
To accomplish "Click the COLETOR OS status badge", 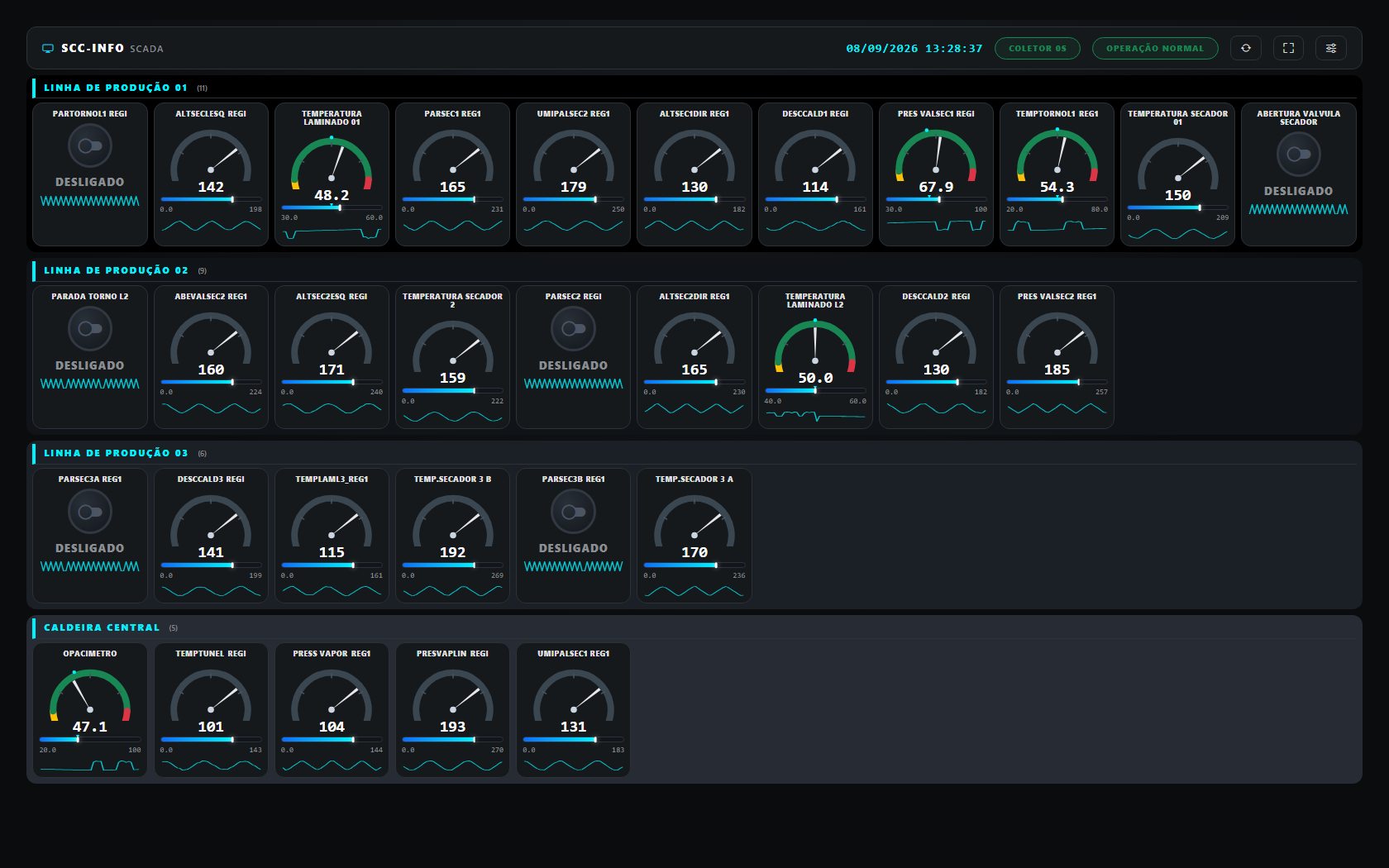I will click(x=1037, y=48).
